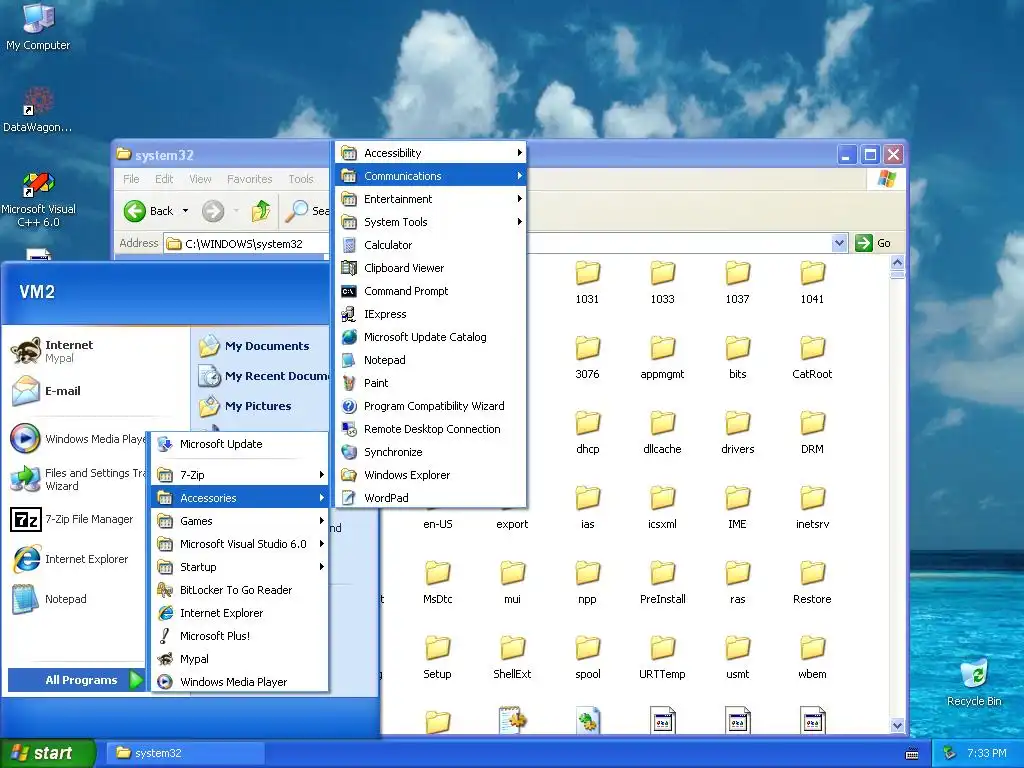Expand Games program group
The height and width of the screenshot is (768, 1024).
click(x=240, y=520)
